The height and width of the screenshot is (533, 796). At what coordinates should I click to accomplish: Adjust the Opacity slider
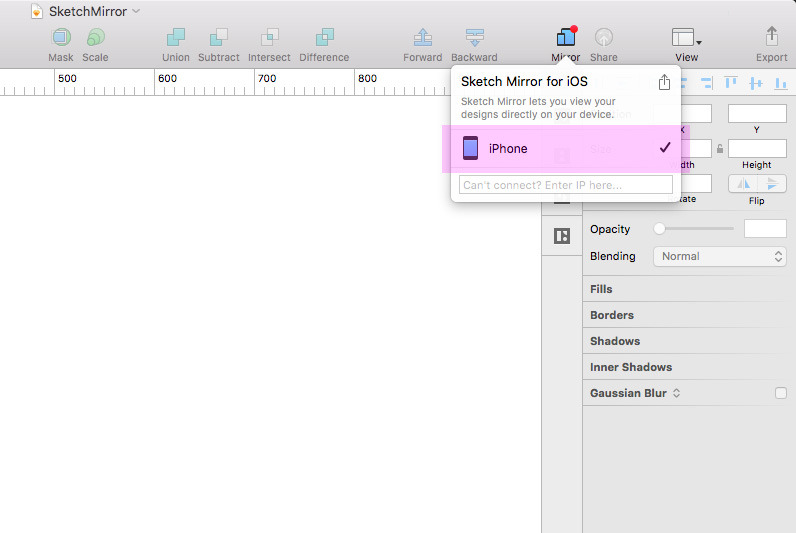click(694, 228)
